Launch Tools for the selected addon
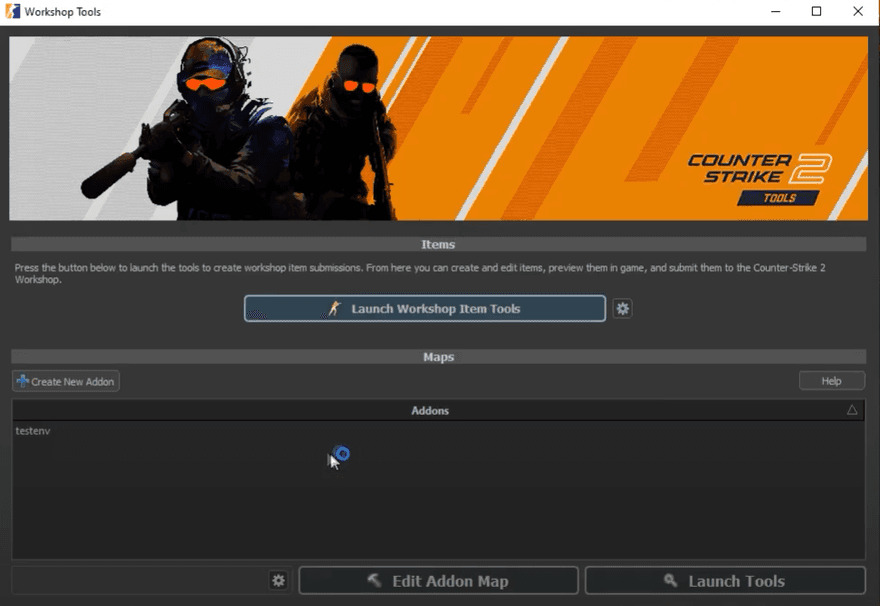The image size is (880, 606). pos(724,580)
